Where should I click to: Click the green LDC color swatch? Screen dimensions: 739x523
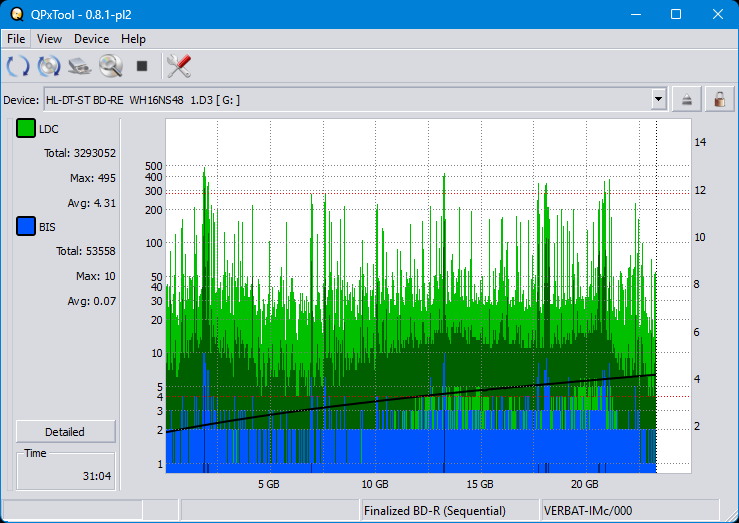tap(26, 129)
